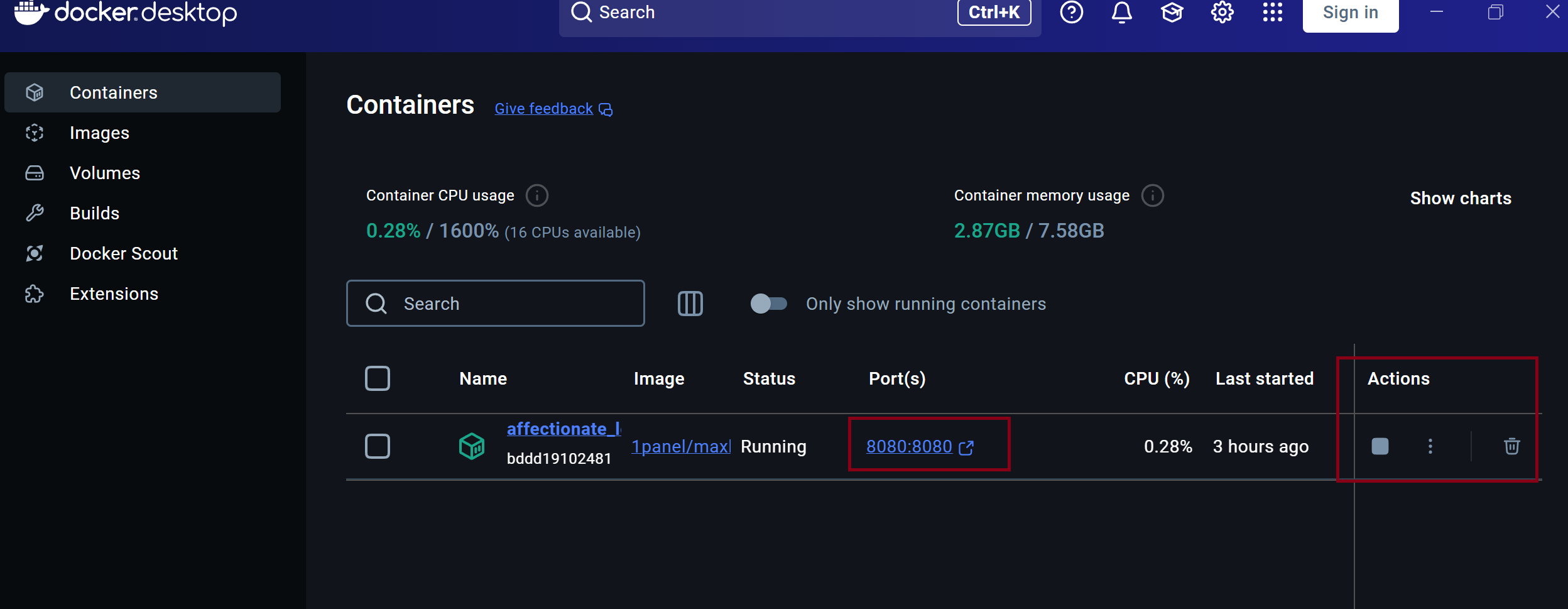The image size is (1568, 609).
Task: Check the select-all header checkbox
Action: [x=378, y=378]
